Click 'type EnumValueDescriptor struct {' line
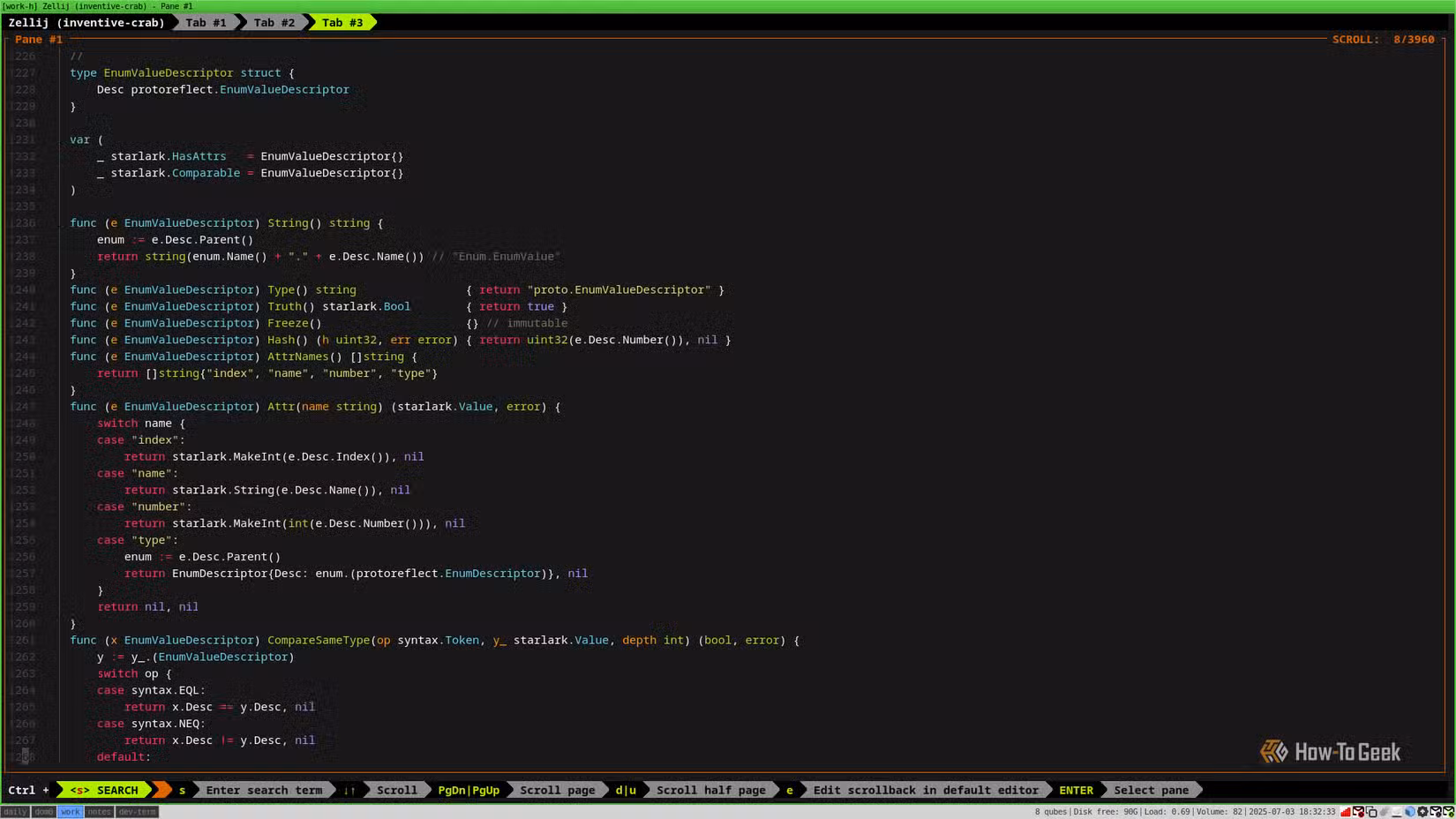The image size is (1456, 819). (182, 73)
